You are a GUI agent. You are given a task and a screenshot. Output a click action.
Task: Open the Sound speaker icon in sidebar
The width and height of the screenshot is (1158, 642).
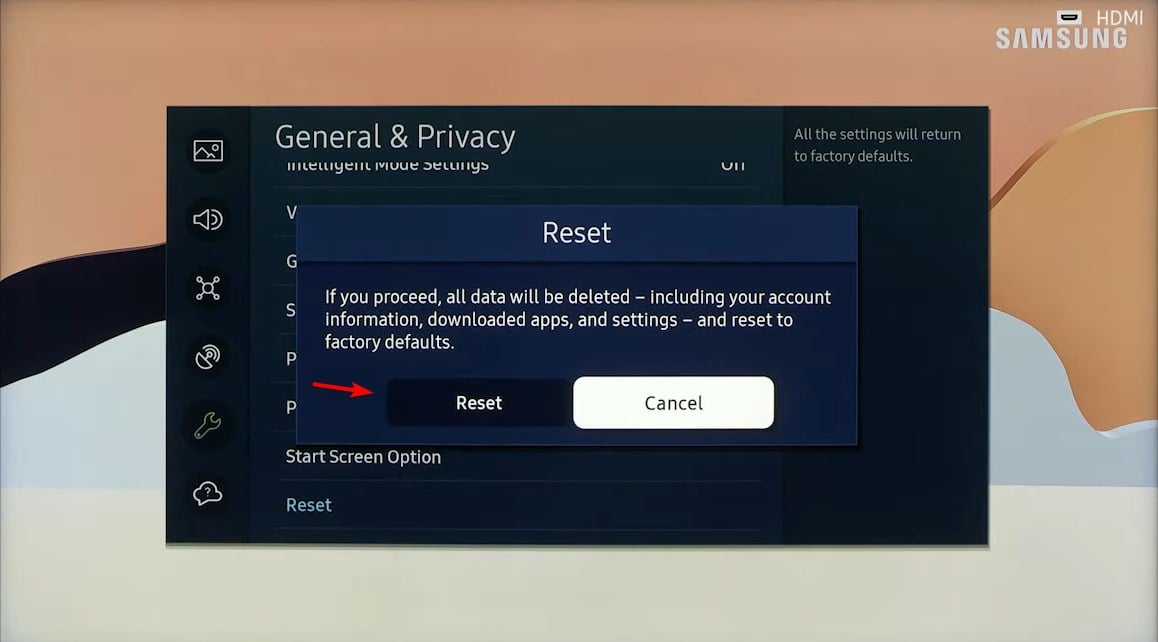[208, 219]
